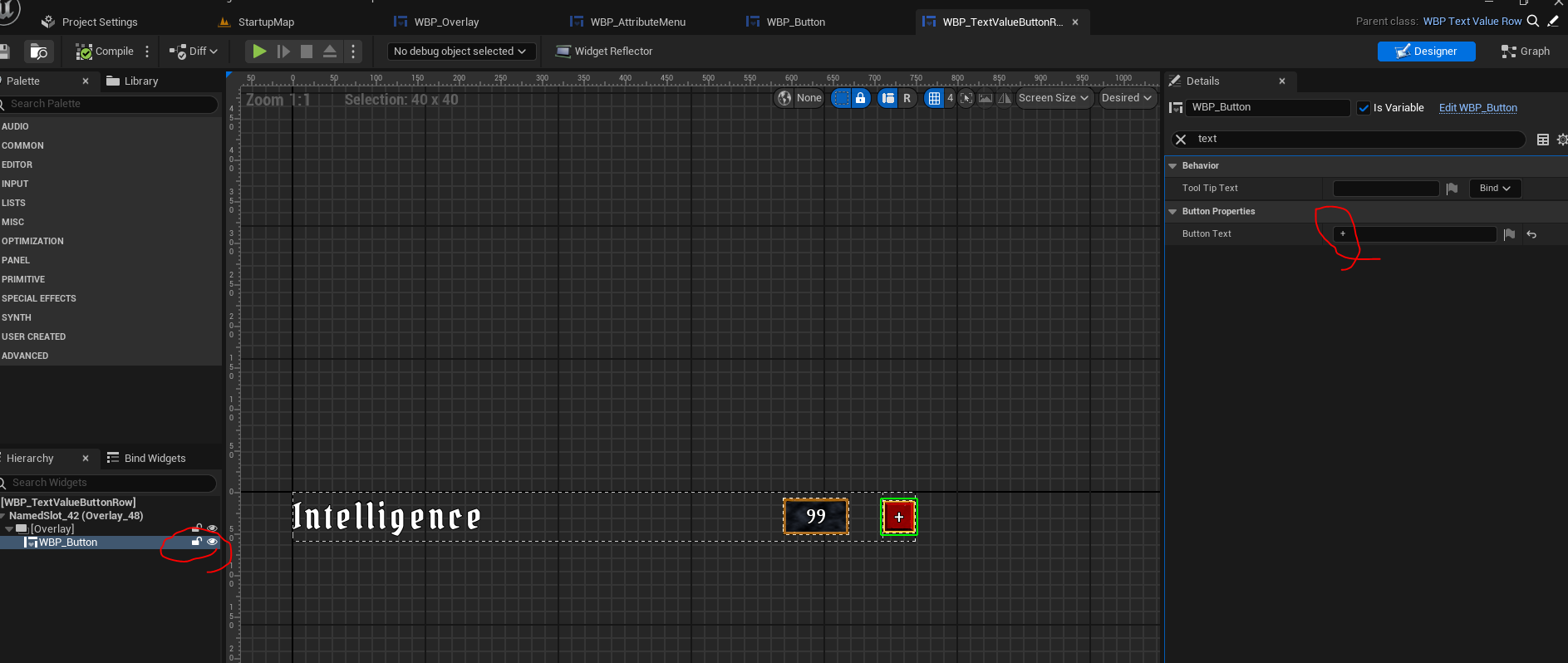Open Compile options three-dot menu
Screen dimensions: 1568x663
(x=147, y=52)
